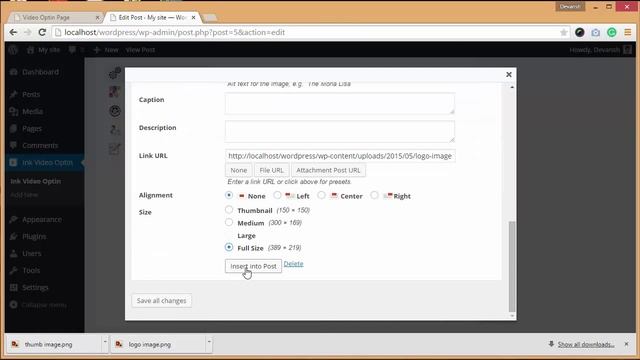Click into the Description text field
This screenshot has width=640, height=360.
(340, 131)
